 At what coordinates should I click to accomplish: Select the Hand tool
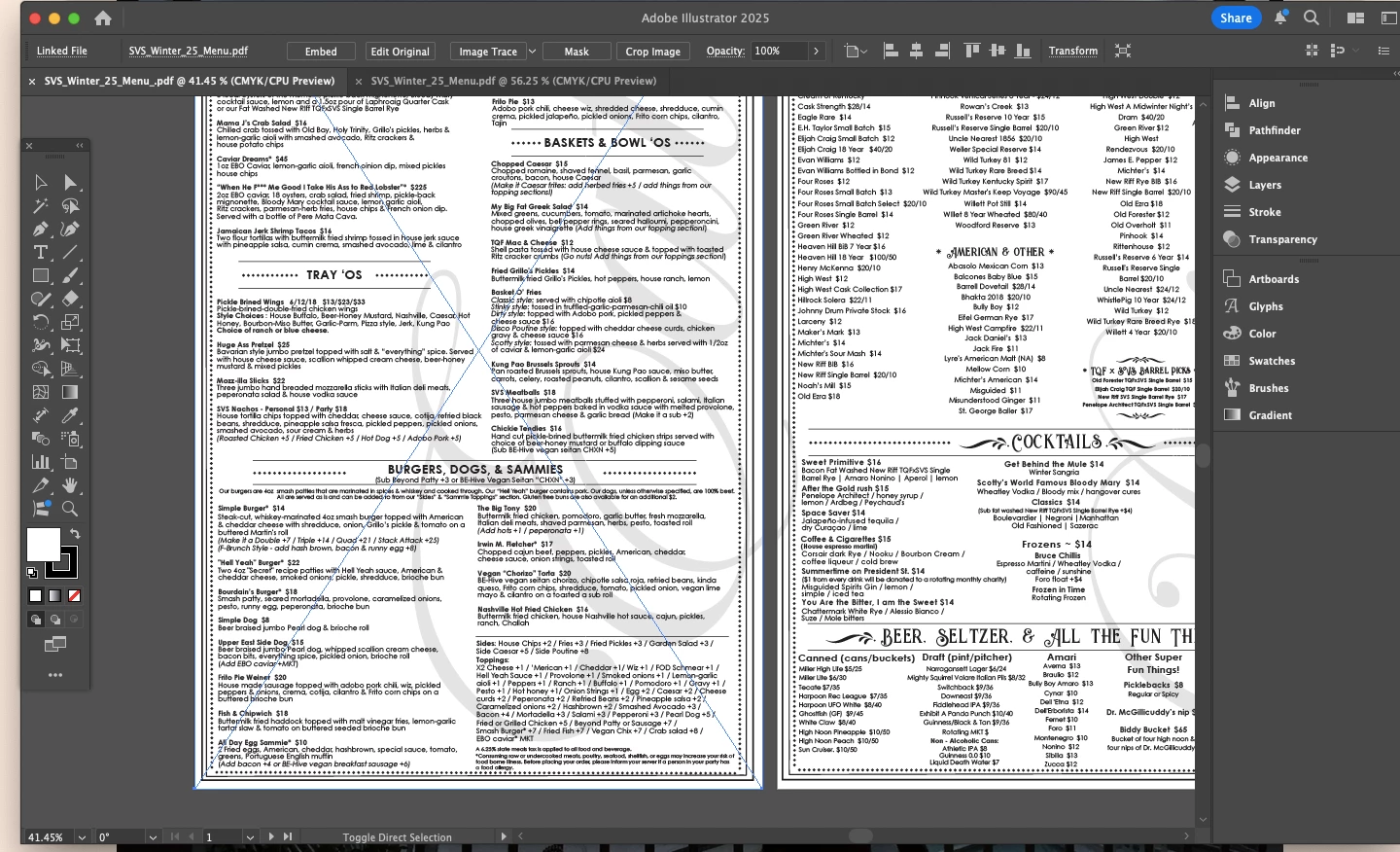(70, 485)
